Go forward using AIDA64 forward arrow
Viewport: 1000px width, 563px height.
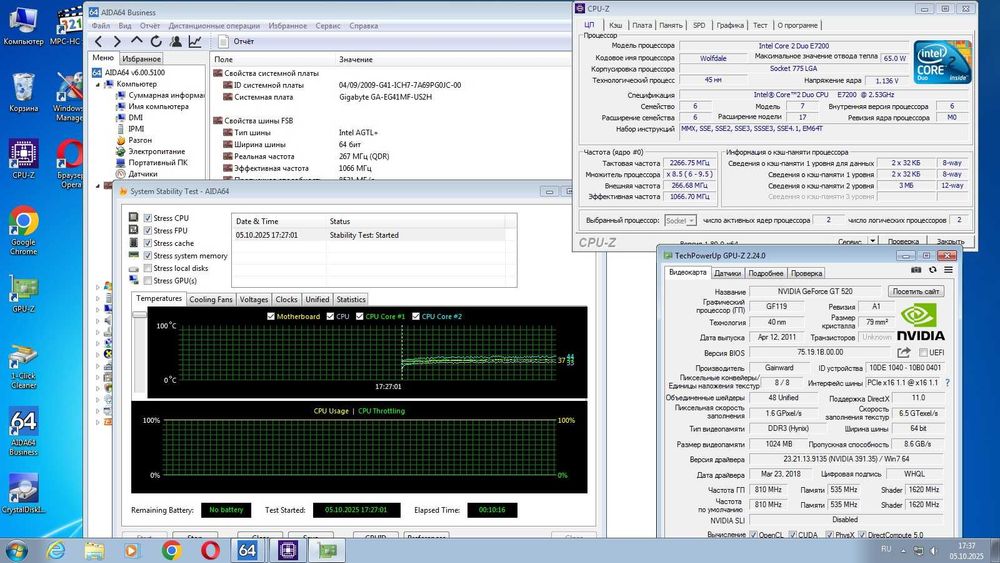pos(117,41)
